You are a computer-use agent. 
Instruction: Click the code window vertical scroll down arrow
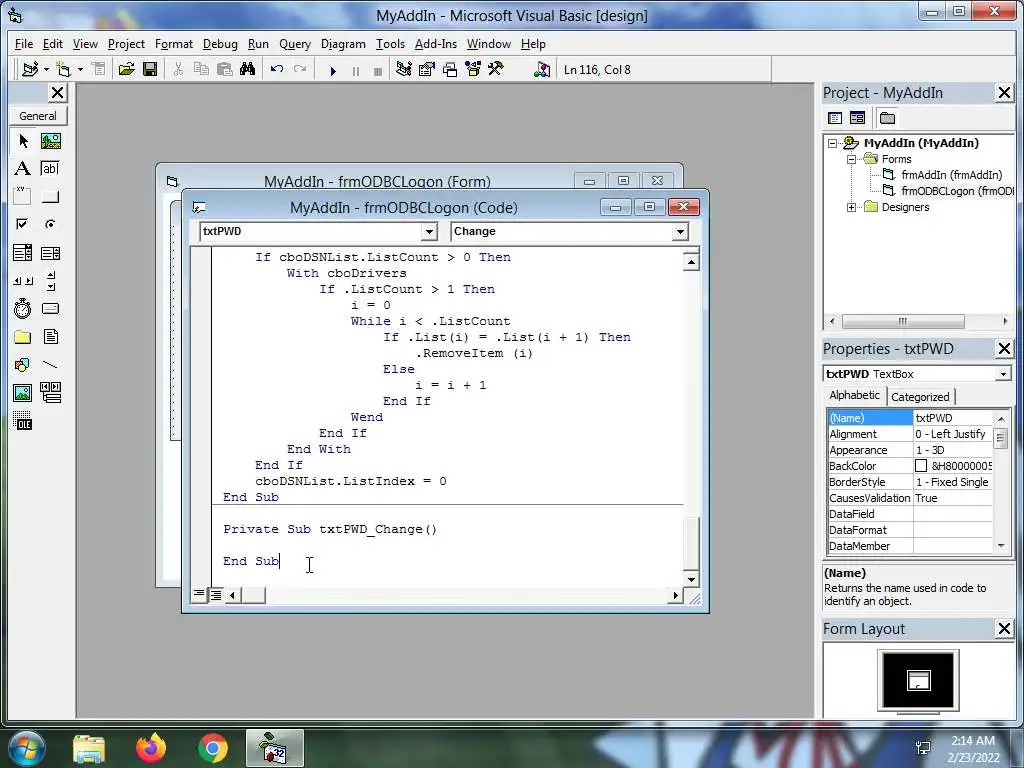(691, 579)
